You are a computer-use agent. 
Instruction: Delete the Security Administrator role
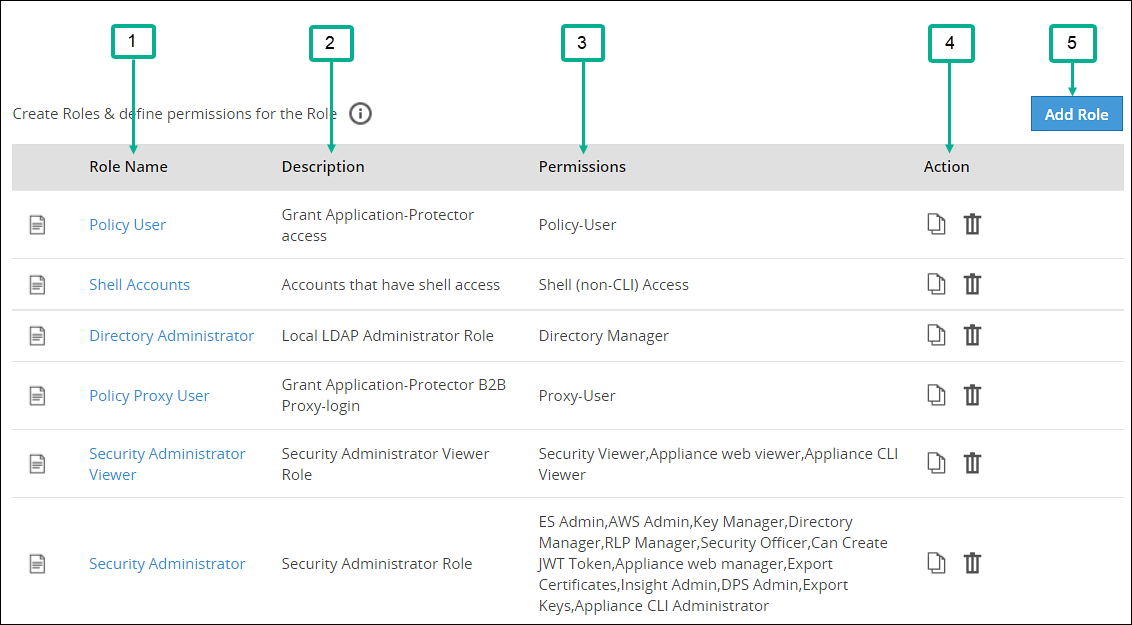(x=972, y=563)
